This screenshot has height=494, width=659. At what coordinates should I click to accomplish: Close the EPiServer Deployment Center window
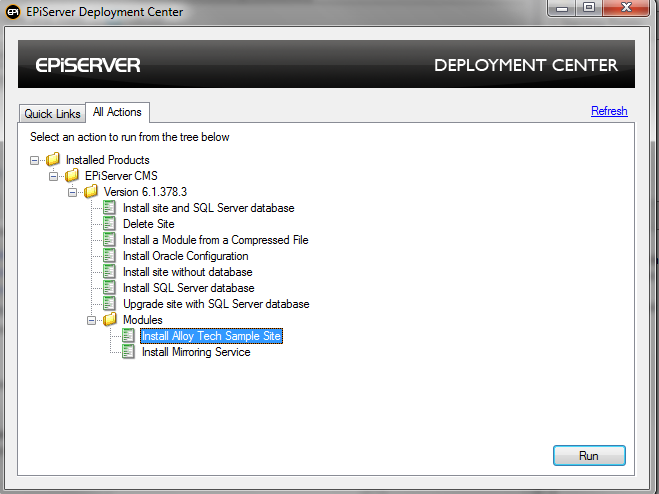coord(626,8)
